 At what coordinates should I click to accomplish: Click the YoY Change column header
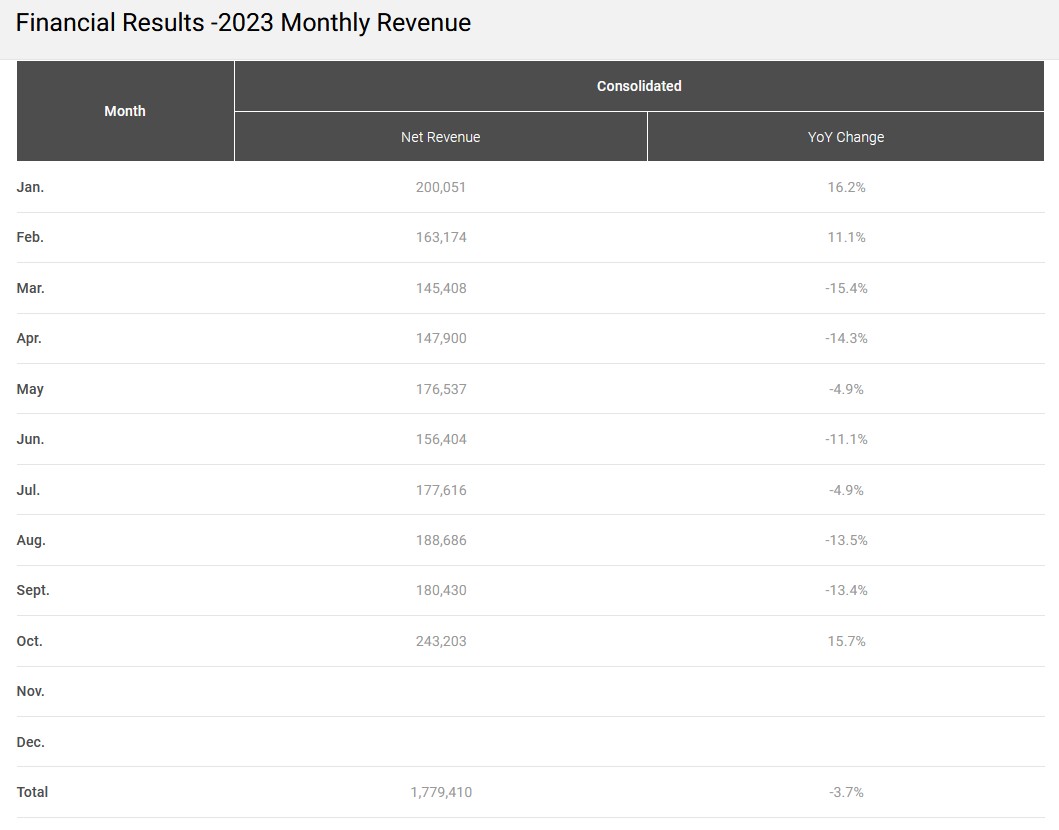click(x=845, y=137)
